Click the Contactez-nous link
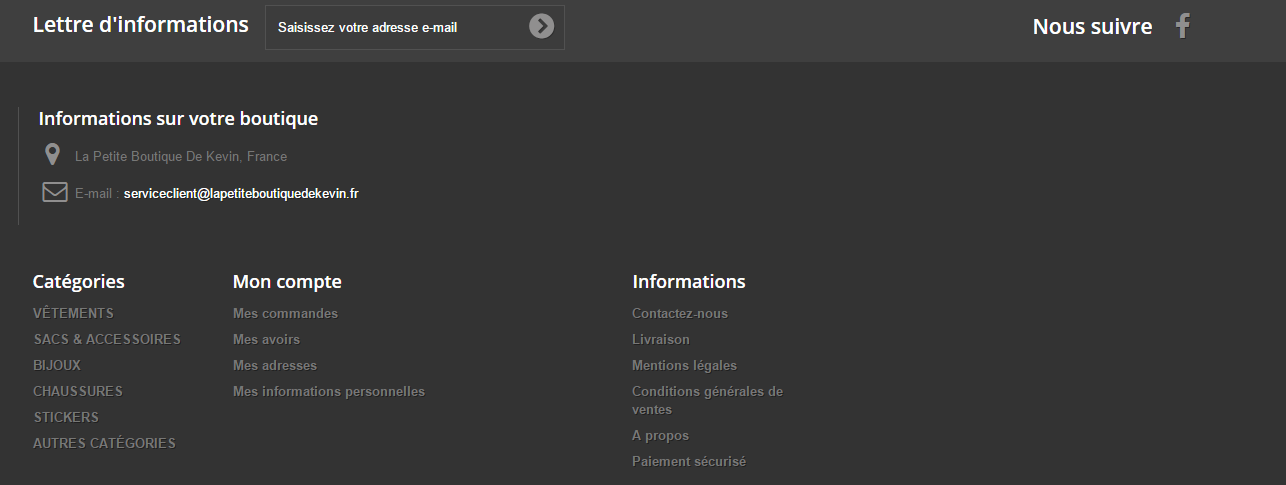 click(x=680, y=313)
